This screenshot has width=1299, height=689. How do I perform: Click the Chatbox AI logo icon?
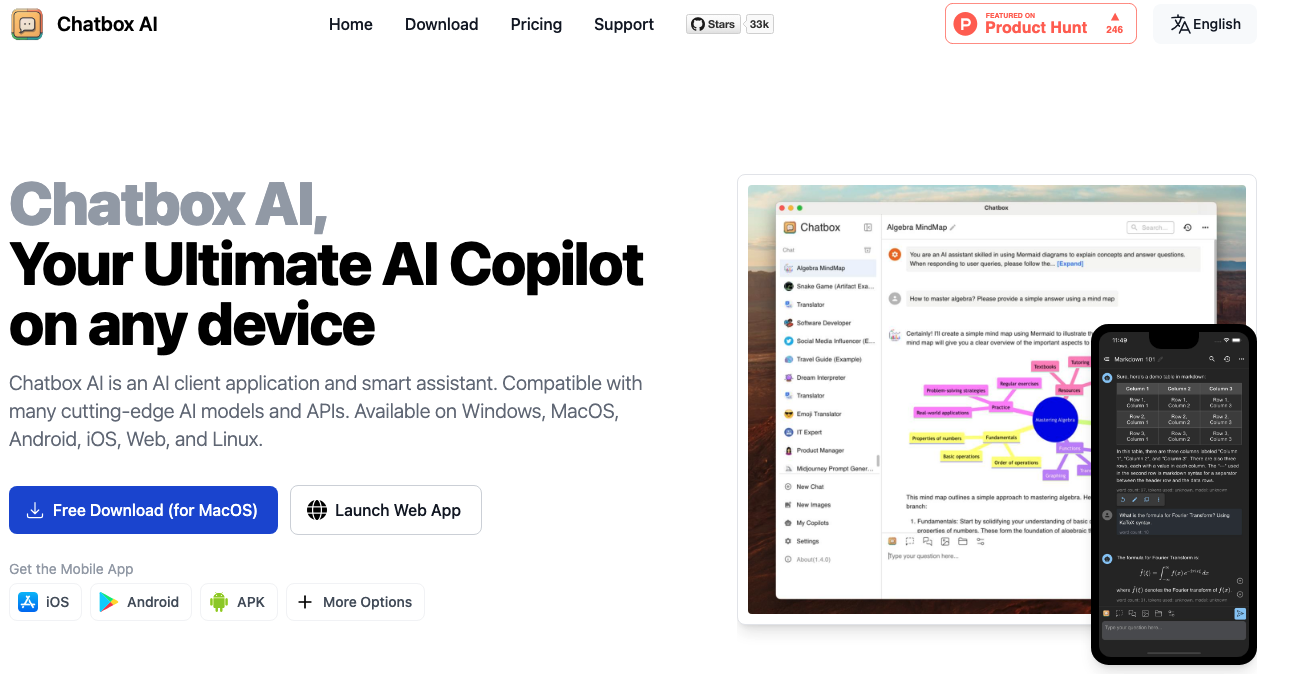click(x=27, y=24)
